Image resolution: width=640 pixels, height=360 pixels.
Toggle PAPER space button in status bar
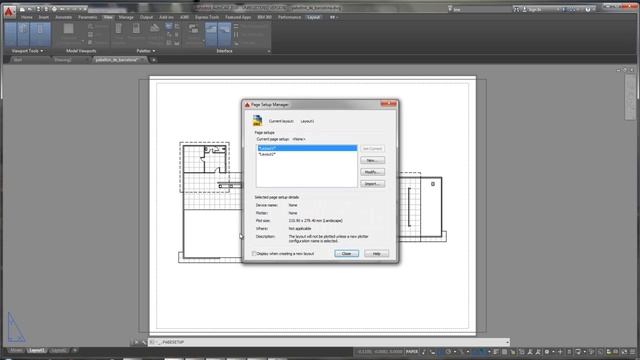[412, 351]
